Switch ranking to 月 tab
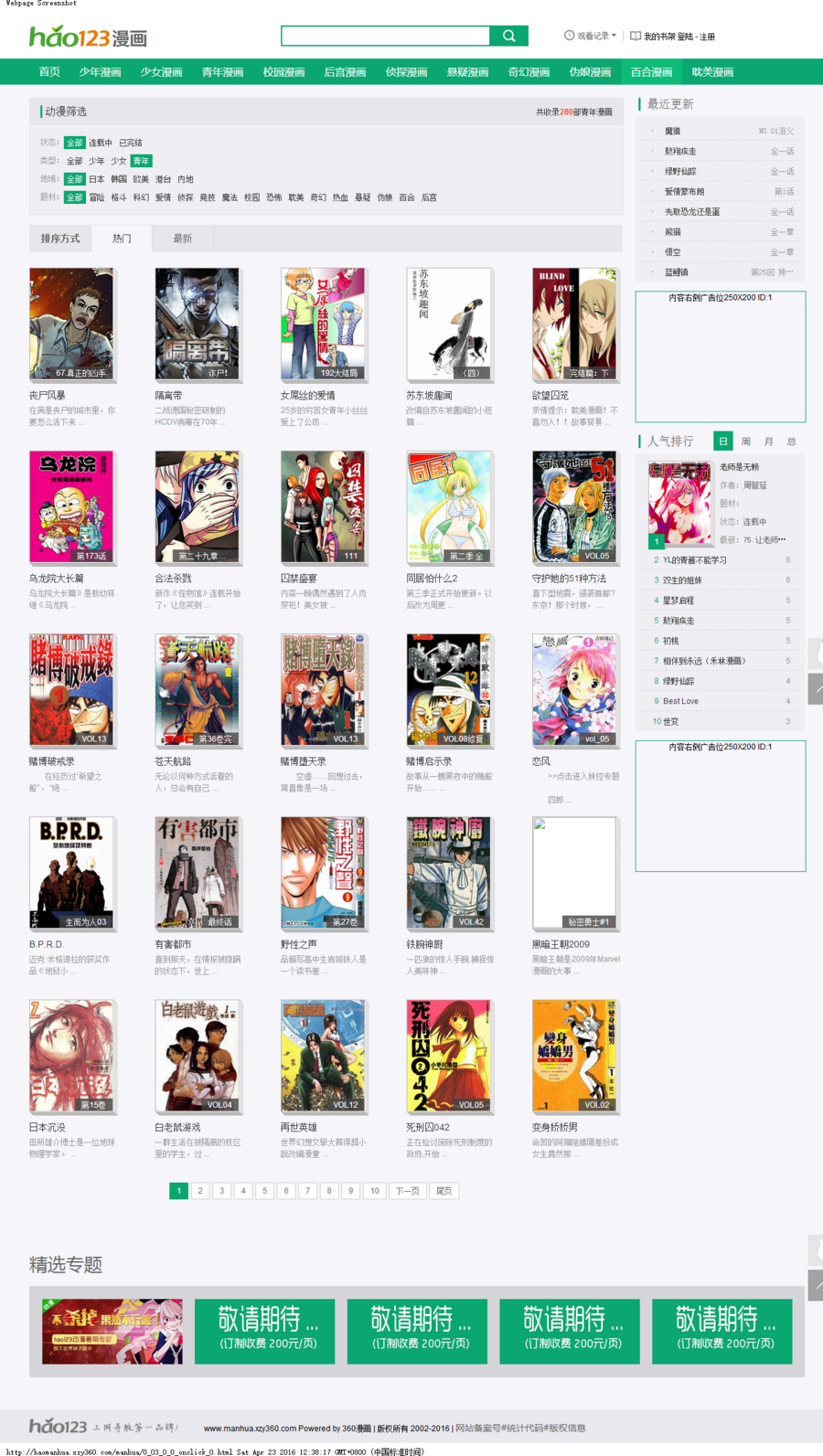The height and width of the screenshot is (1456, 823). (768, 441)
